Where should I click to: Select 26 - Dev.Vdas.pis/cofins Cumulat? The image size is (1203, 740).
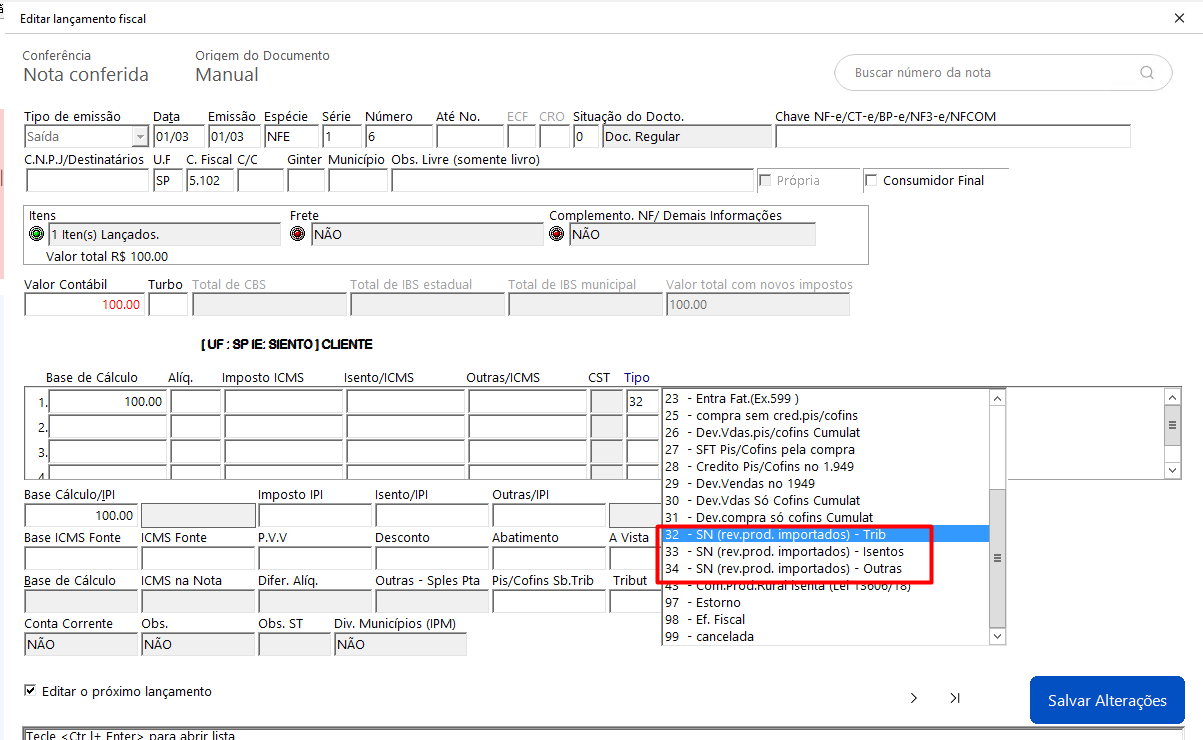[826, 432]
